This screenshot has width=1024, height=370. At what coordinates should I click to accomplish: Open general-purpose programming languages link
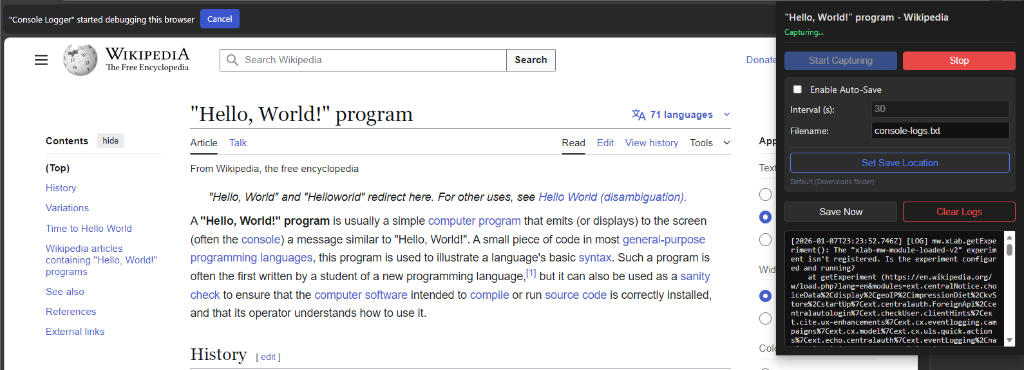pos(447,249)
